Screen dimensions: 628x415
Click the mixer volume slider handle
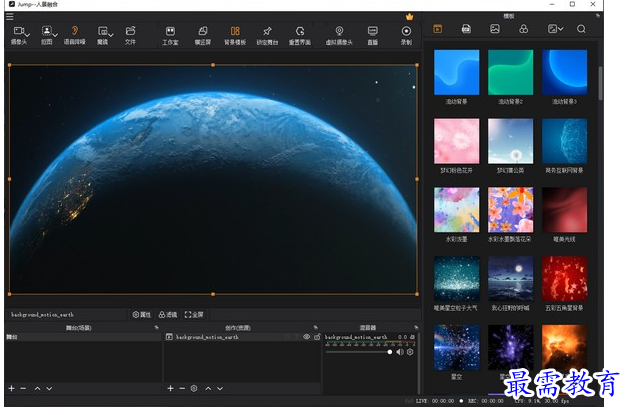click(390, 352)
